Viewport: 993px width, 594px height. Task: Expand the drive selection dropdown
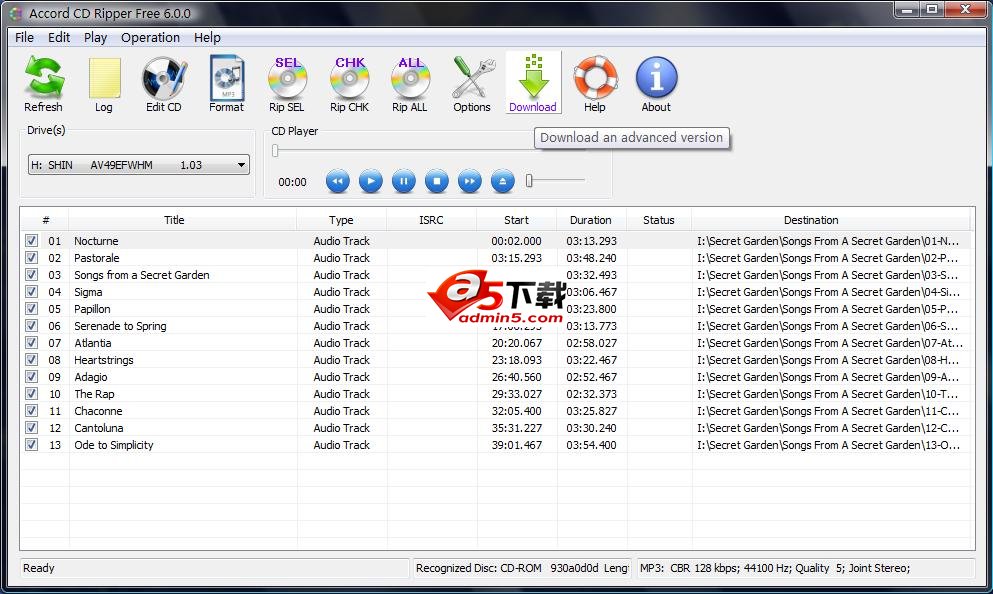point(241,165)
